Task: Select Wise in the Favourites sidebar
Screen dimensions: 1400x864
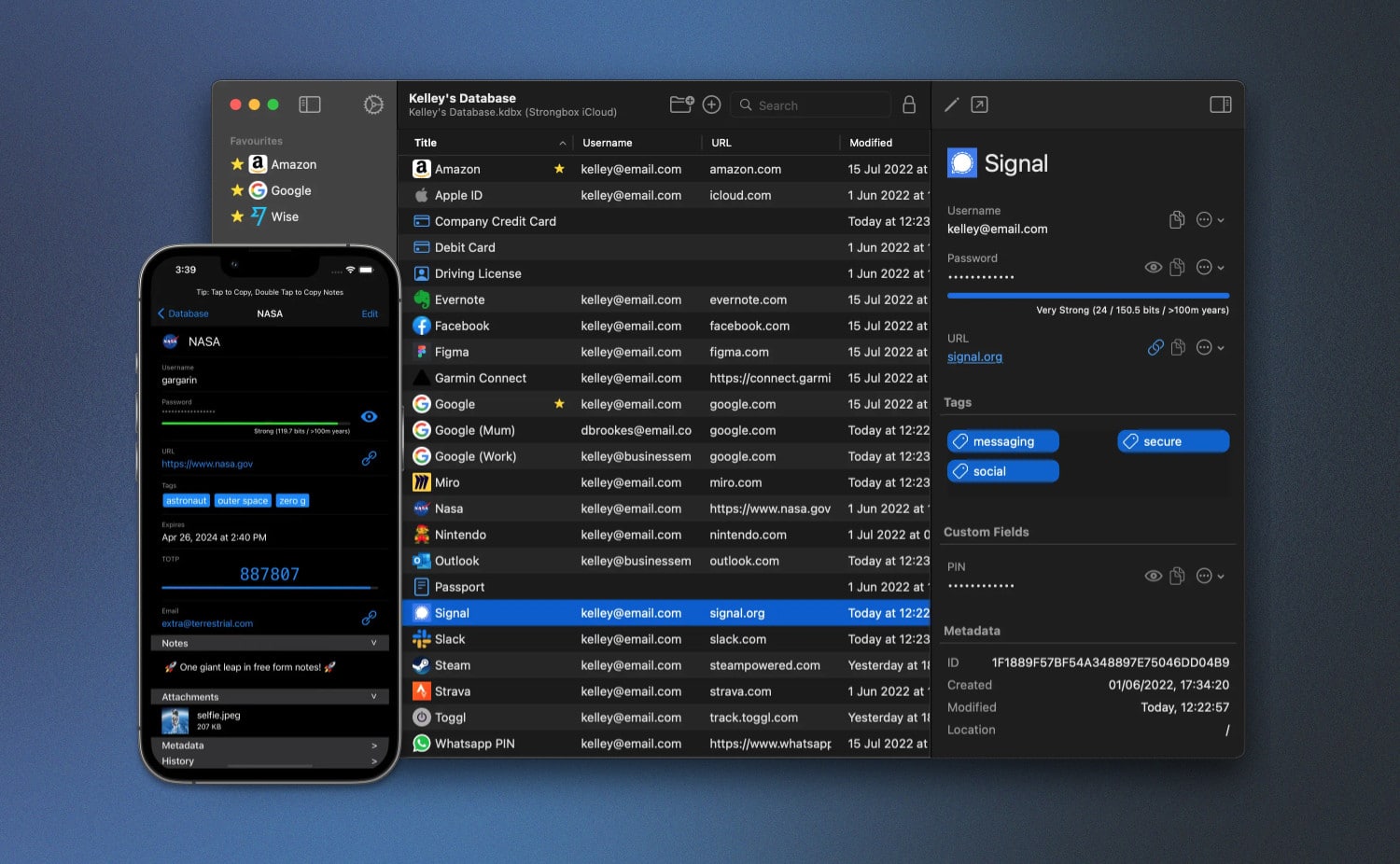Action: point(285,216)
